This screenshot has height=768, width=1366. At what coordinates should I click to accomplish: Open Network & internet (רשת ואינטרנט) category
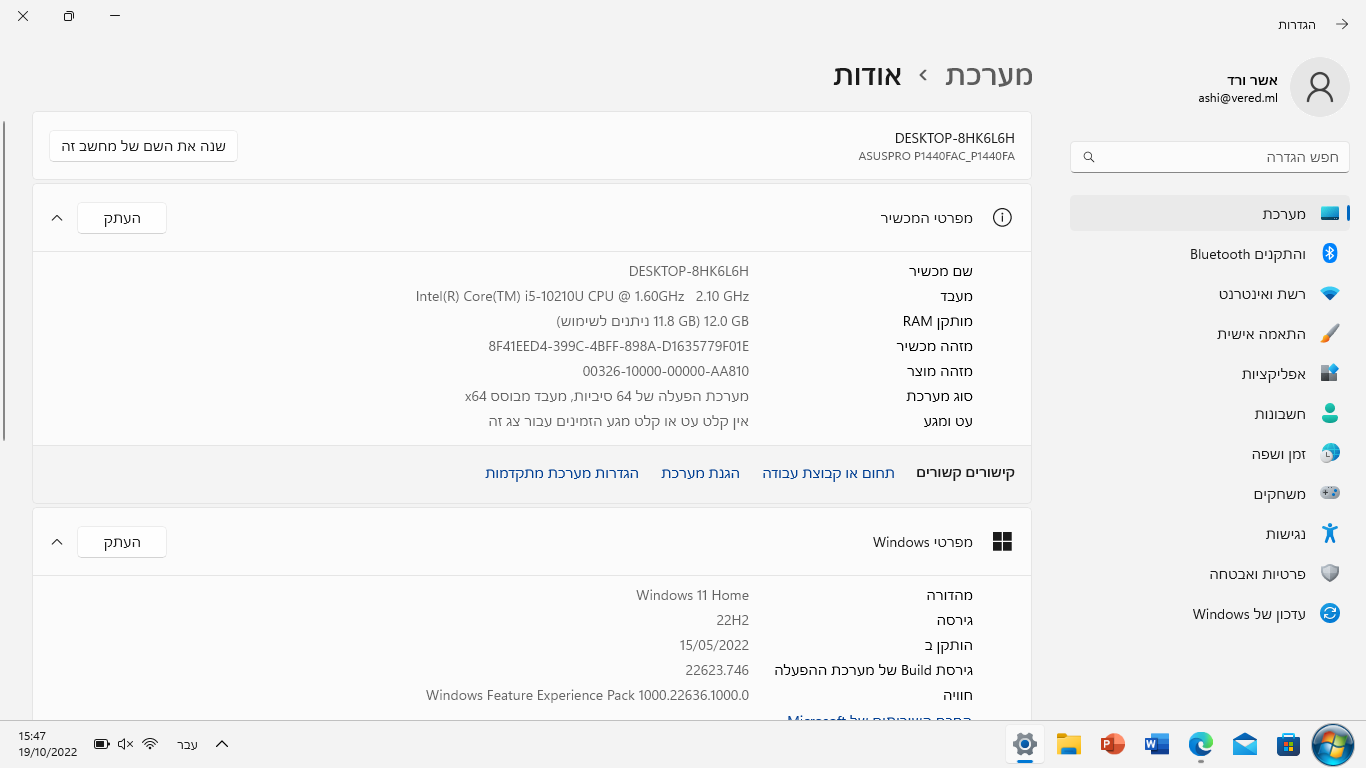click(1210, 294)
